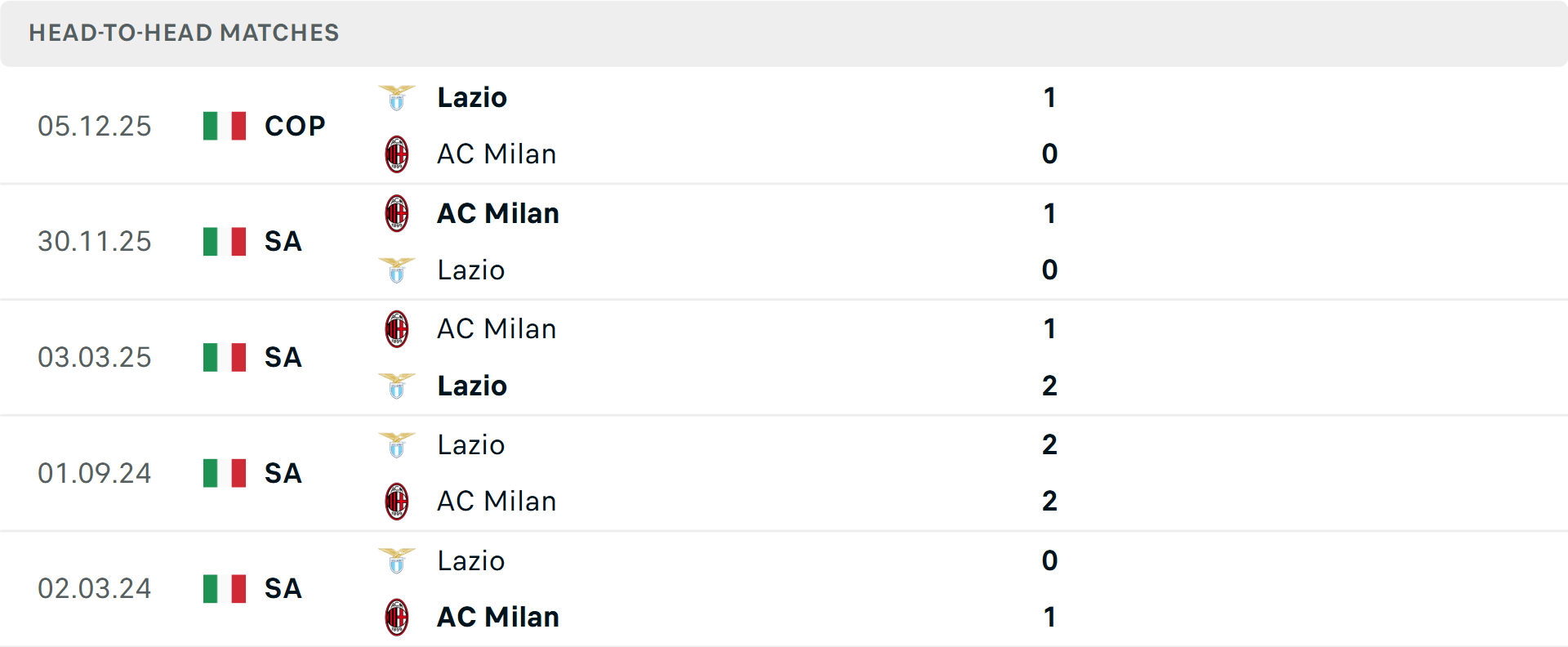Open AC Milan from the 30.11.25 winner row

(498, 212)
